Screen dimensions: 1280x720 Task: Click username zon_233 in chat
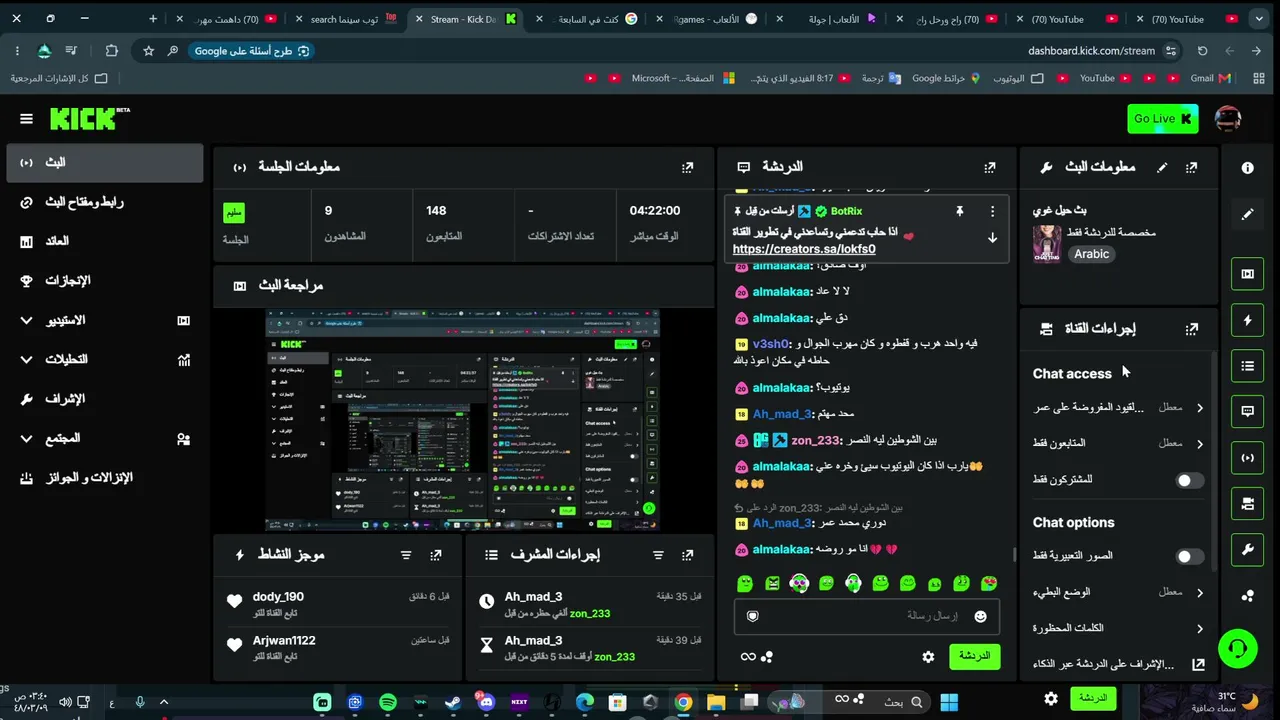point(815,440)
